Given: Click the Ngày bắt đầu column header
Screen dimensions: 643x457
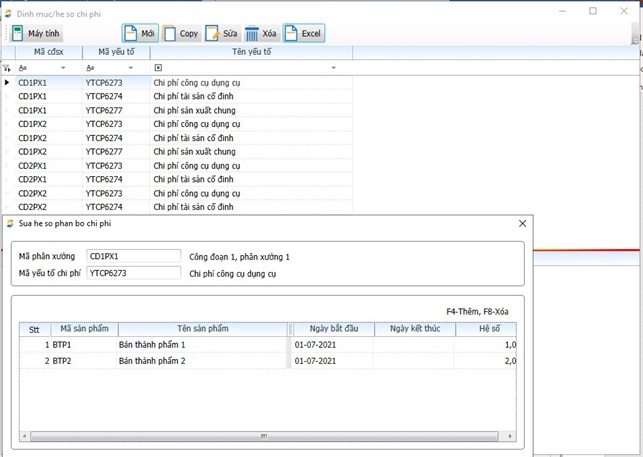Looking at the screenshot, I should click(331, 329).
